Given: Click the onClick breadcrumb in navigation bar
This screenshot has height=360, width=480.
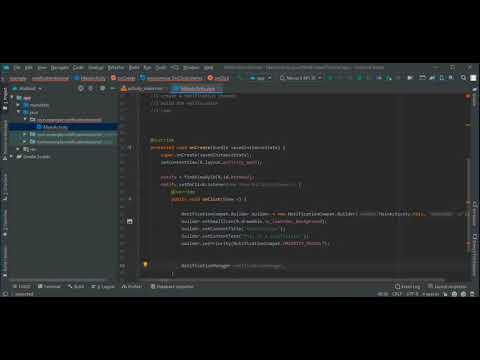Looking at the screenshot, I should (218, 78).
